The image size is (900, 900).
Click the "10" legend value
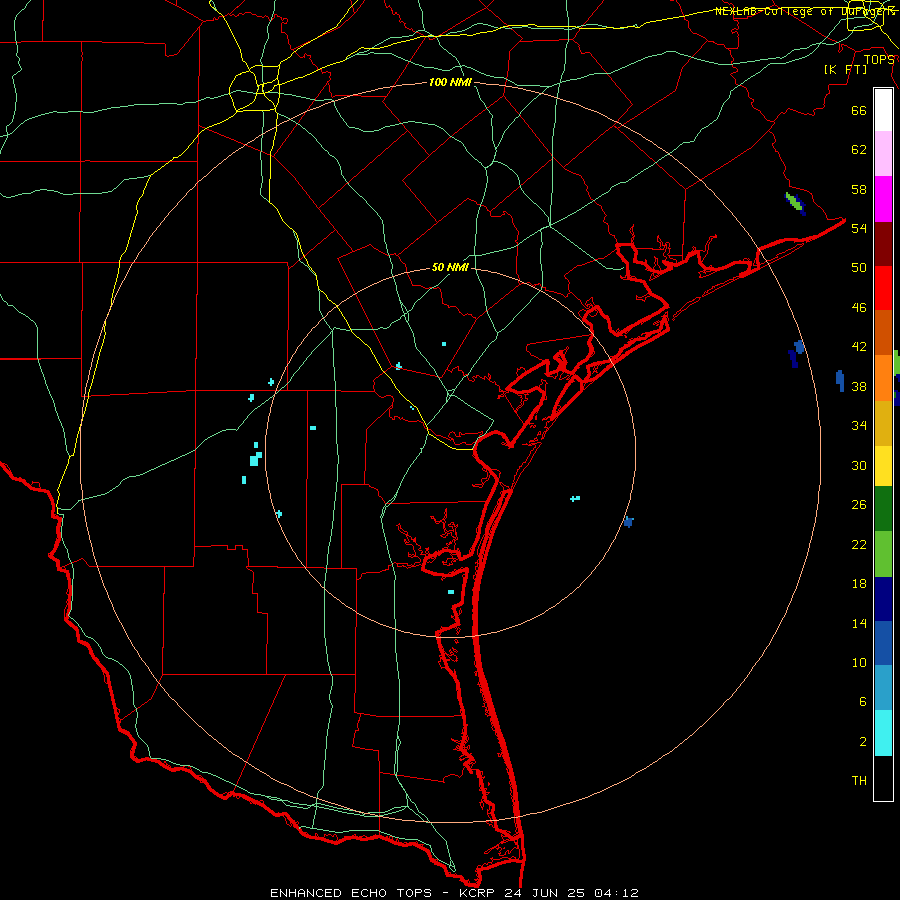[x=859, y=662]
